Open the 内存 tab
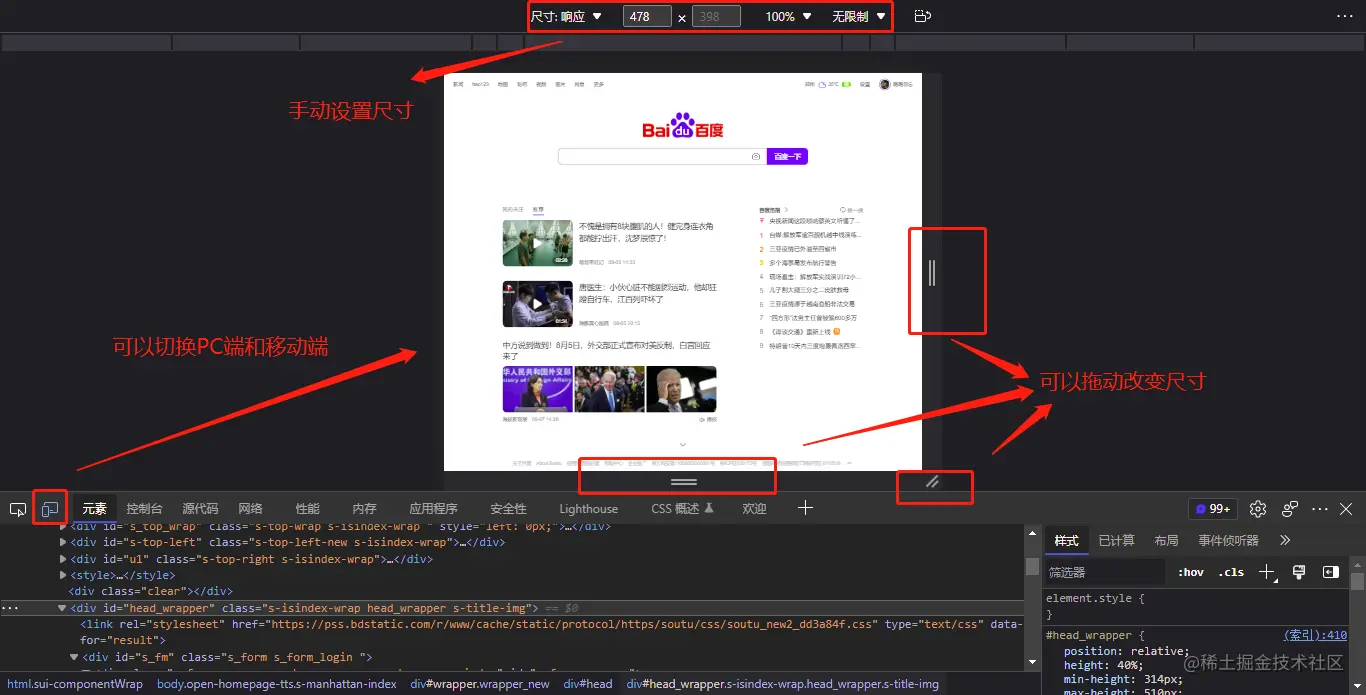The height and width of the screenshot is (695, 1366). pyautogui.click(x=365, y=509)
